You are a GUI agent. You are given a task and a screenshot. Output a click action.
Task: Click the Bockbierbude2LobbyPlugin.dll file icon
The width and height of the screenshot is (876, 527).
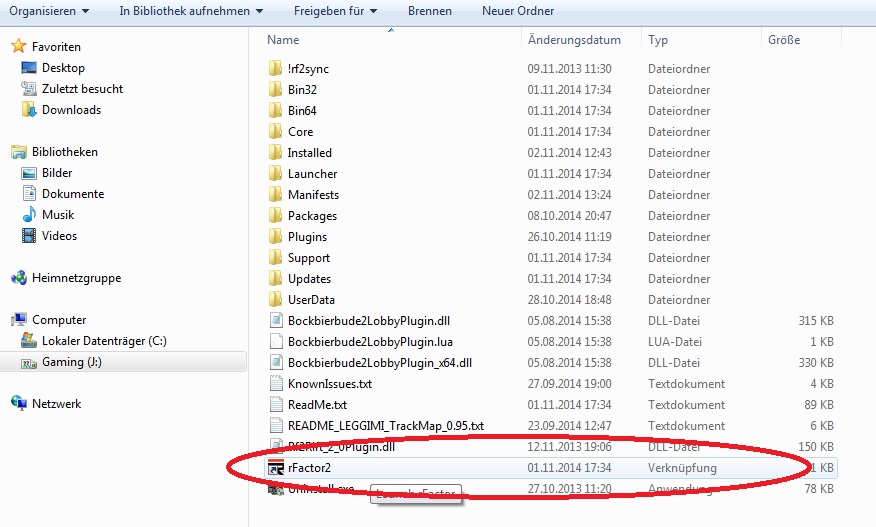point(277,320)
